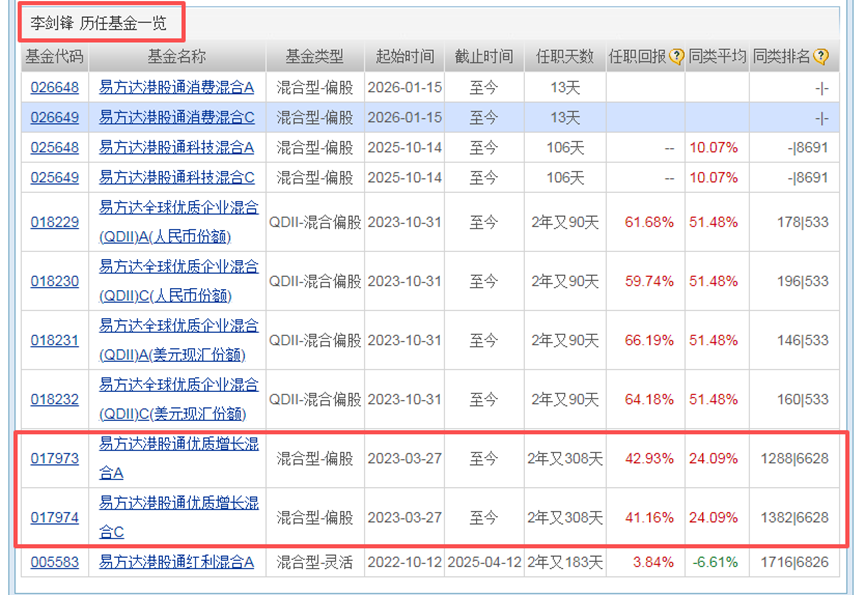The height and width of the screenshot is (595, 865).
Task: Open 易方达港股通科技混合C fund page
Action: click(x=177, y=178)
